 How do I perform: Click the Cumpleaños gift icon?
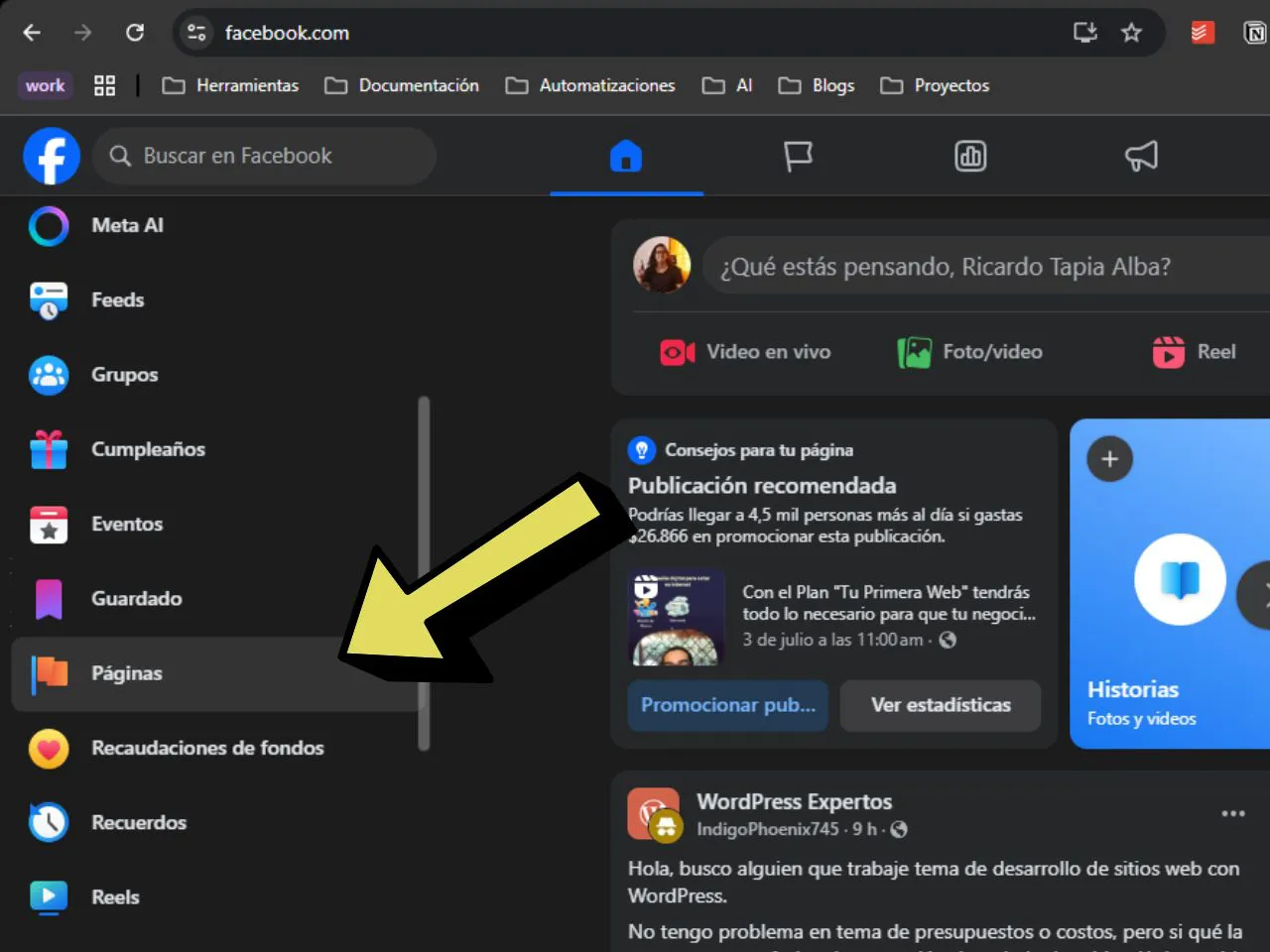(x=49, y=449)
